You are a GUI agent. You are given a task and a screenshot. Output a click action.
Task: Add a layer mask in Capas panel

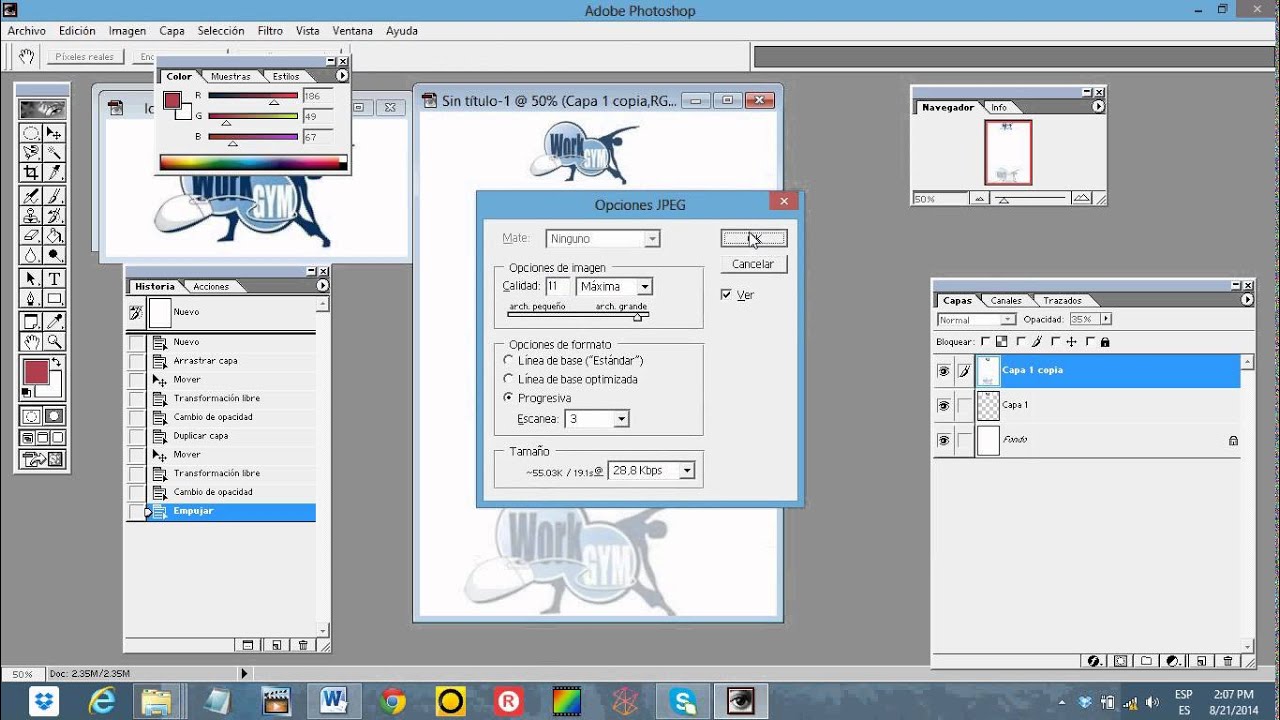pos(1120,661)
